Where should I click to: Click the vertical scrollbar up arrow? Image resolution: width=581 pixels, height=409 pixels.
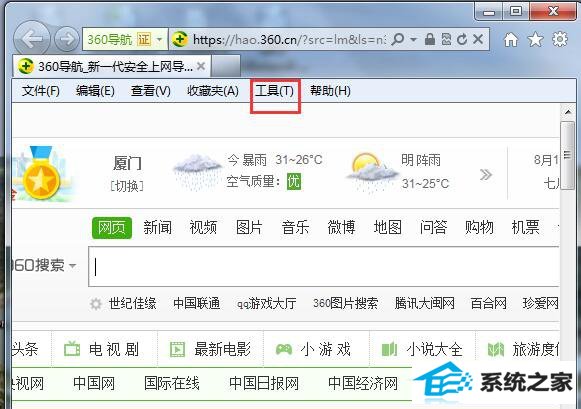click(568, 112)
